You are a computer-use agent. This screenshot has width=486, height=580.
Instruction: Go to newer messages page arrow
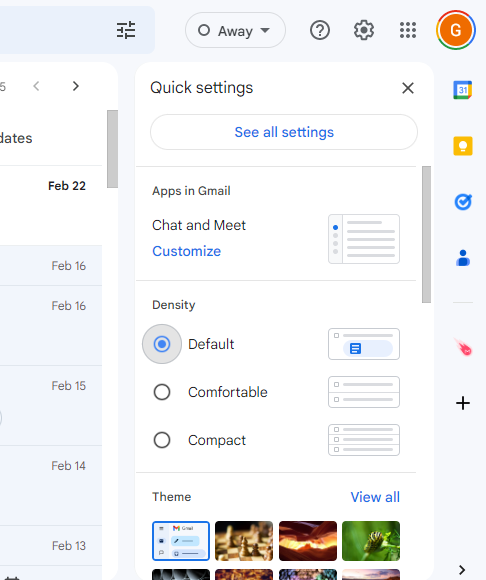tap(36, 86)
